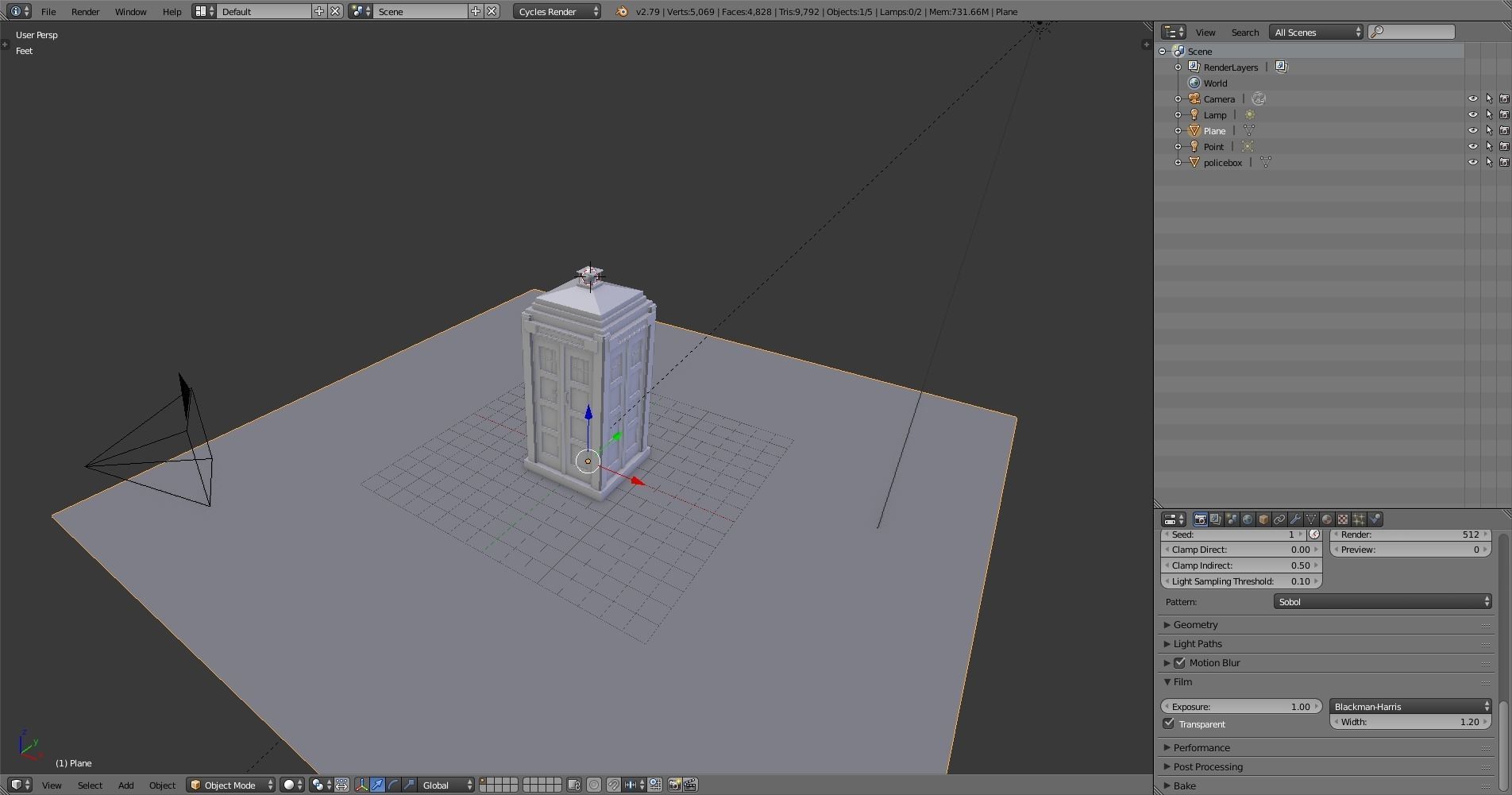
Task: Open the Sobol pattern dropdown
Action: [x=1383, y=601]
